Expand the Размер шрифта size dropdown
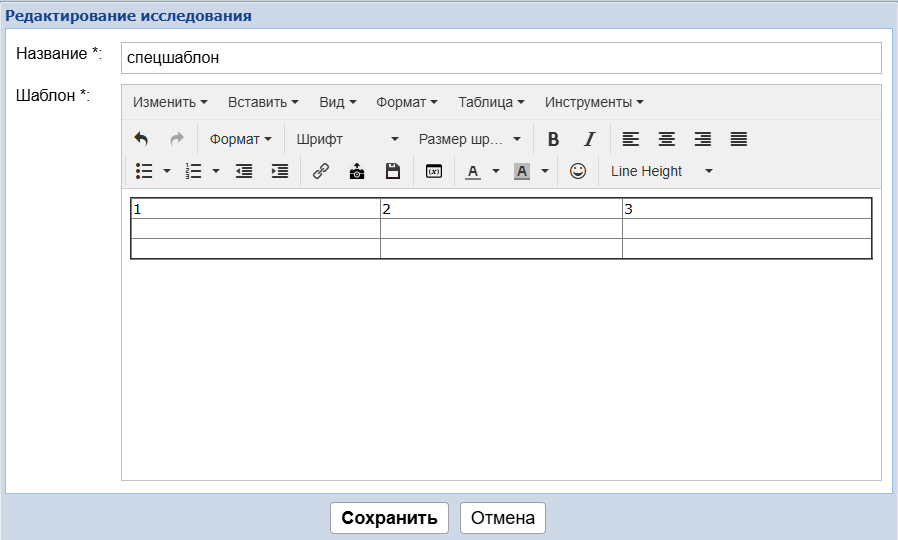 [x=469, y=139]
